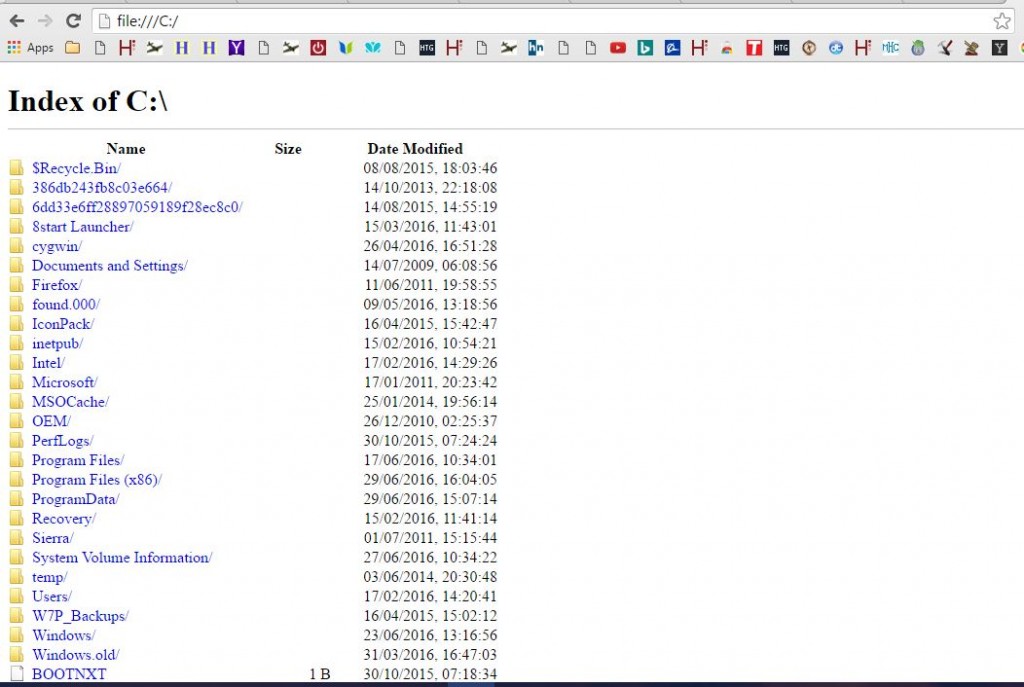Open the W7P_Backups folder
The image size is (1024, 687).
pos(80,616)
